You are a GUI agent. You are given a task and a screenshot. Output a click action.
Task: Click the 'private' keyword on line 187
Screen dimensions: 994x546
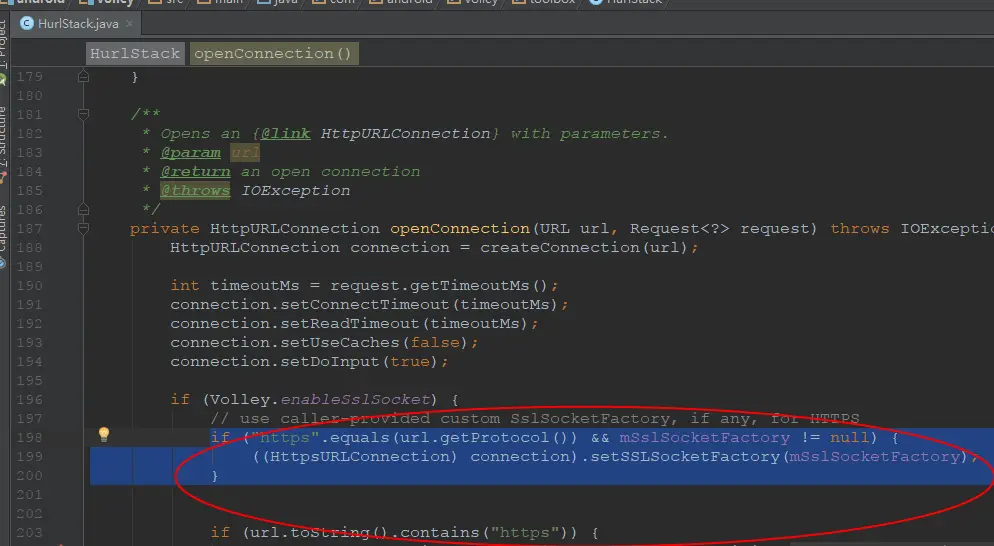(x=165, y=229)
